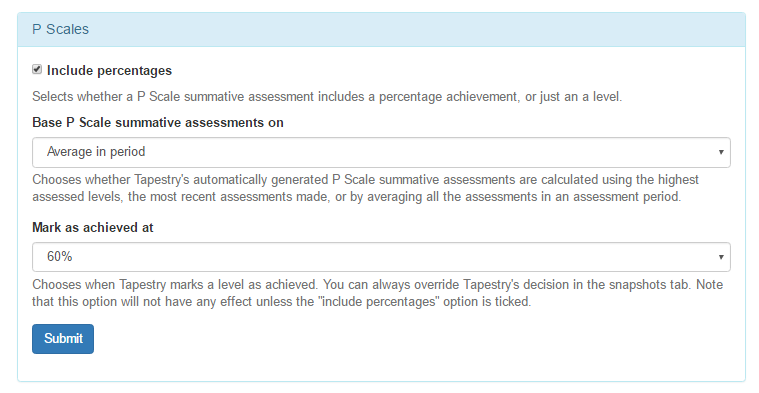This screenshot has width=759, height=393.
Task: Select the "60%" value text
Action: pyautogui.click(x=60, y=257)
